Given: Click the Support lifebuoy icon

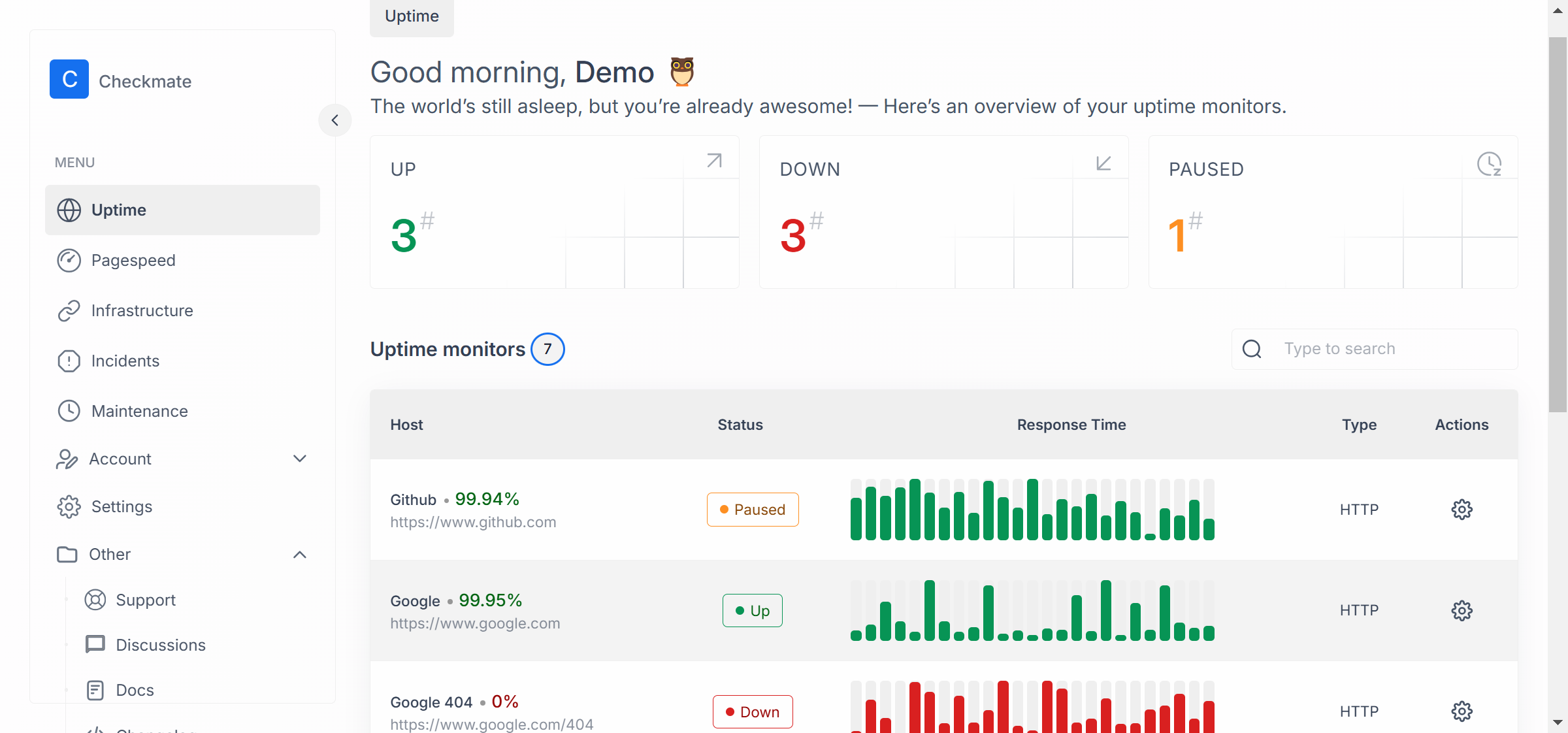Looking at the screenshot, I should (x=95, y=600).
